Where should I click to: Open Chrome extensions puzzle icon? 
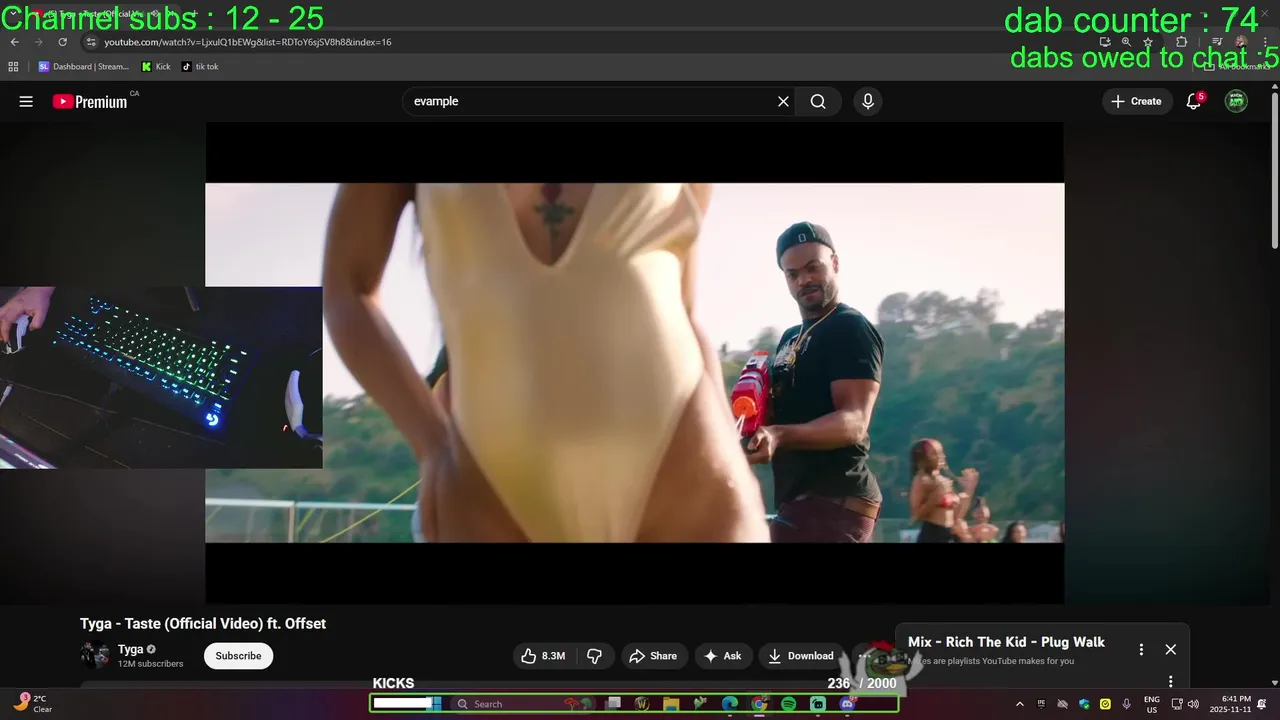(1181, 42)
